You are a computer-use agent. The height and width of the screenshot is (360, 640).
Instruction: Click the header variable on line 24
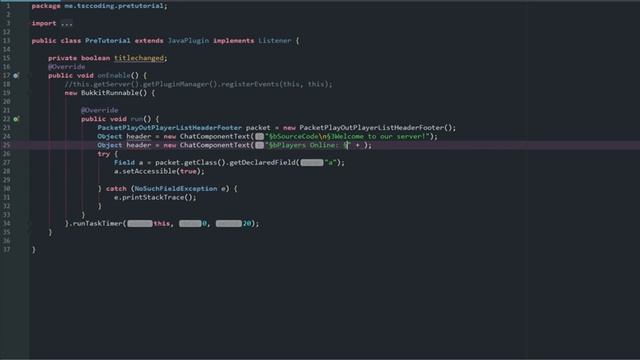point(139,137)
